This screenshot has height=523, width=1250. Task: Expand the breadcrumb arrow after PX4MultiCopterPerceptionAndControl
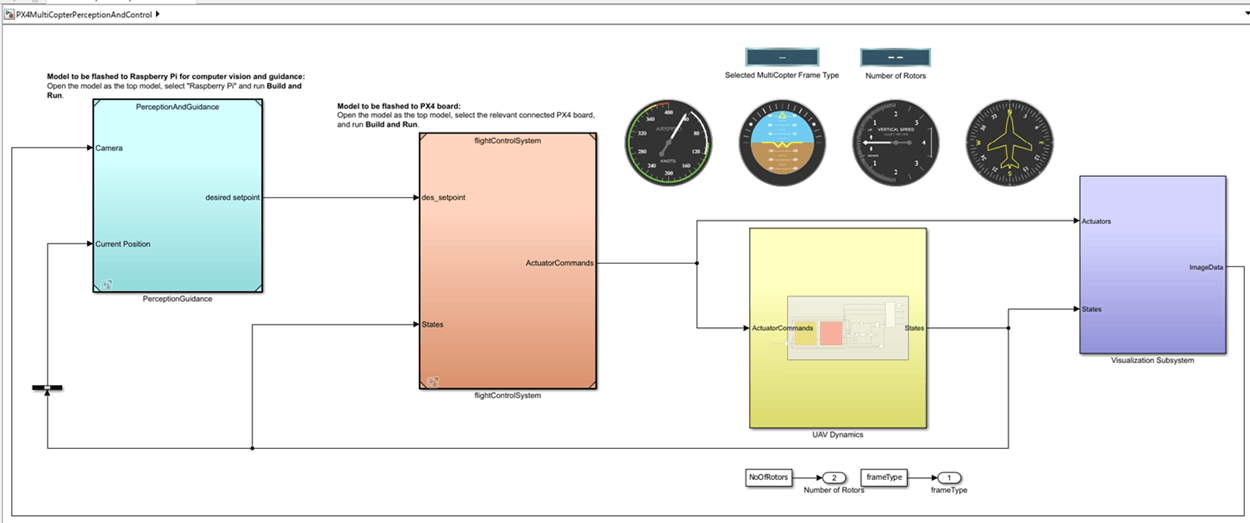pos(158,15)
